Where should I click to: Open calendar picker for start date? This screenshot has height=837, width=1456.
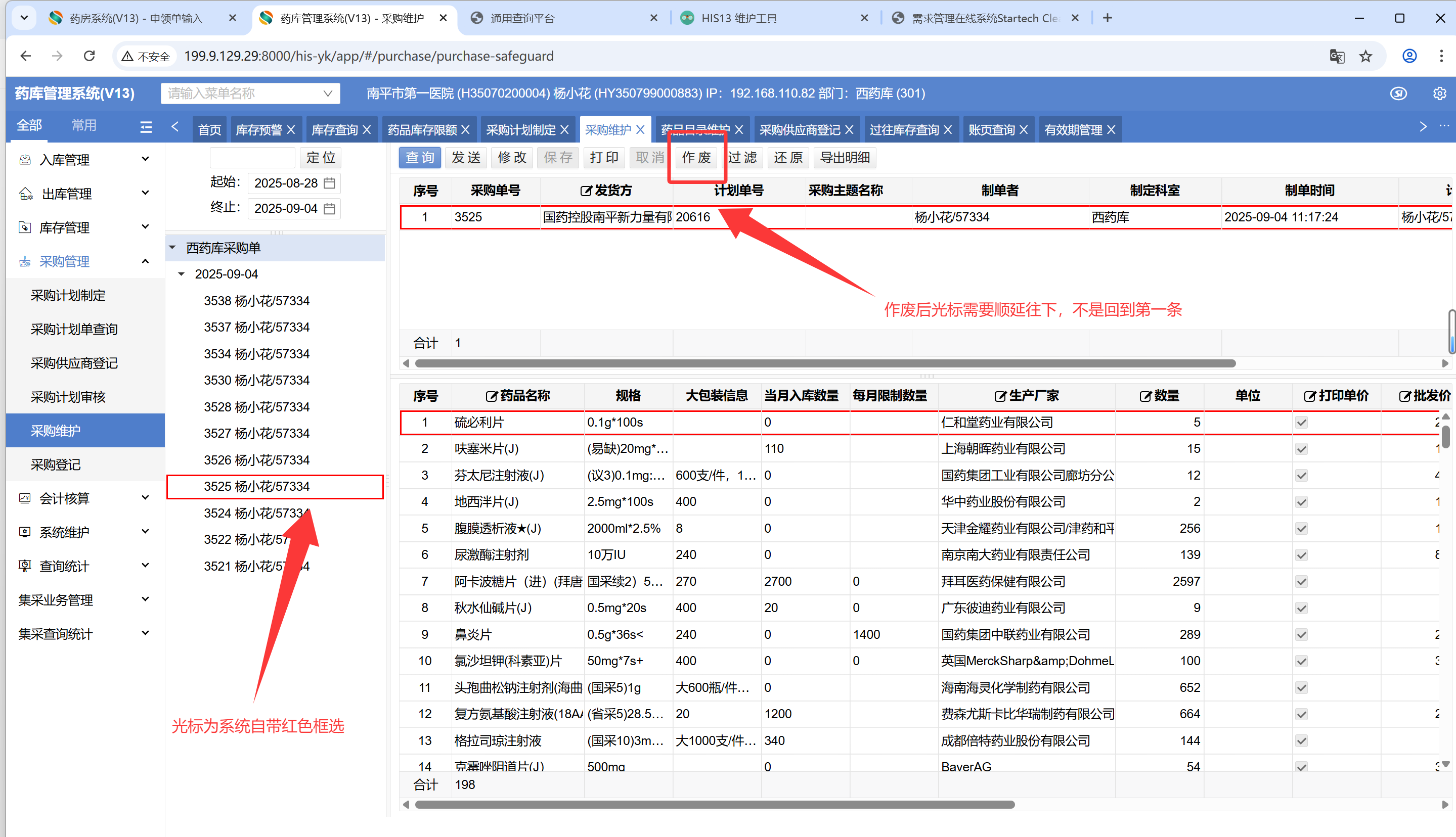pos(330,183)
